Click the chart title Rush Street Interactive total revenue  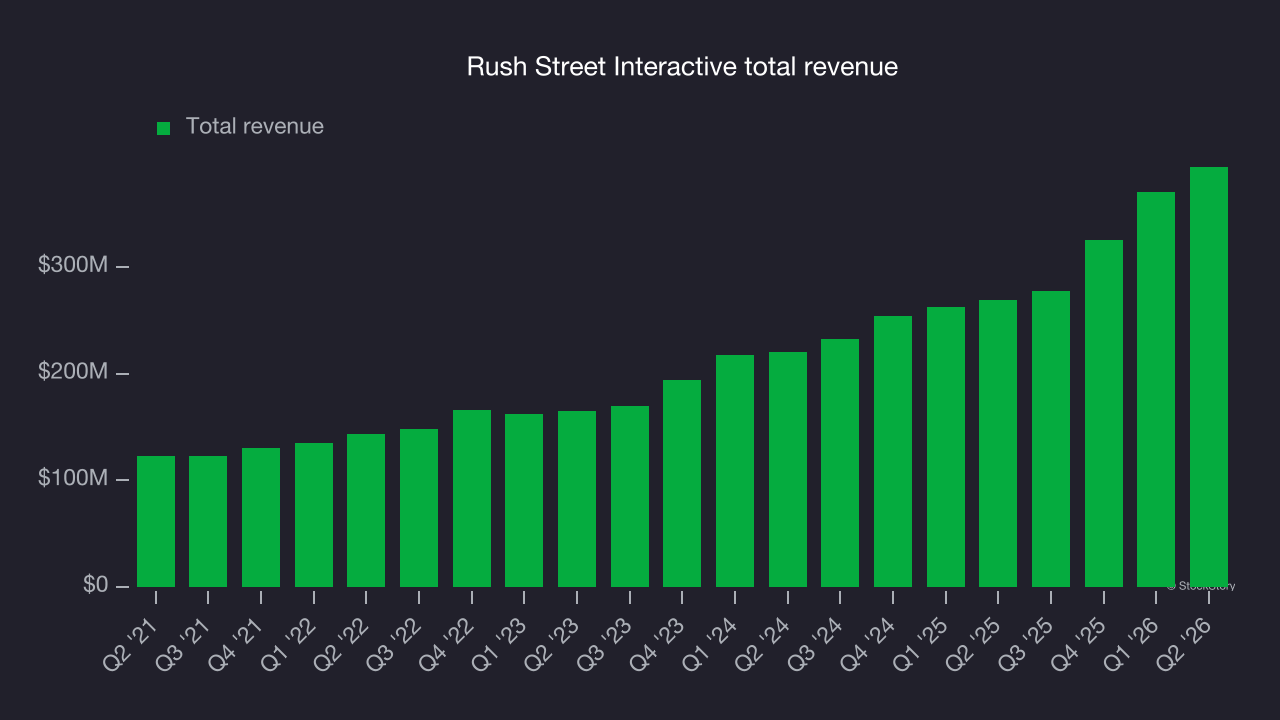(x=682, y=67)
